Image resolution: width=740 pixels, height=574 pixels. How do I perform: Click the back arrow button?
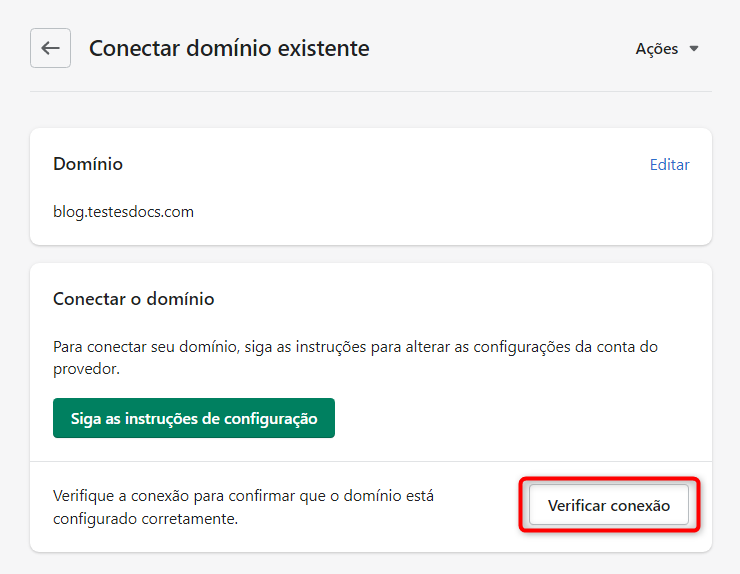(50, 48)
